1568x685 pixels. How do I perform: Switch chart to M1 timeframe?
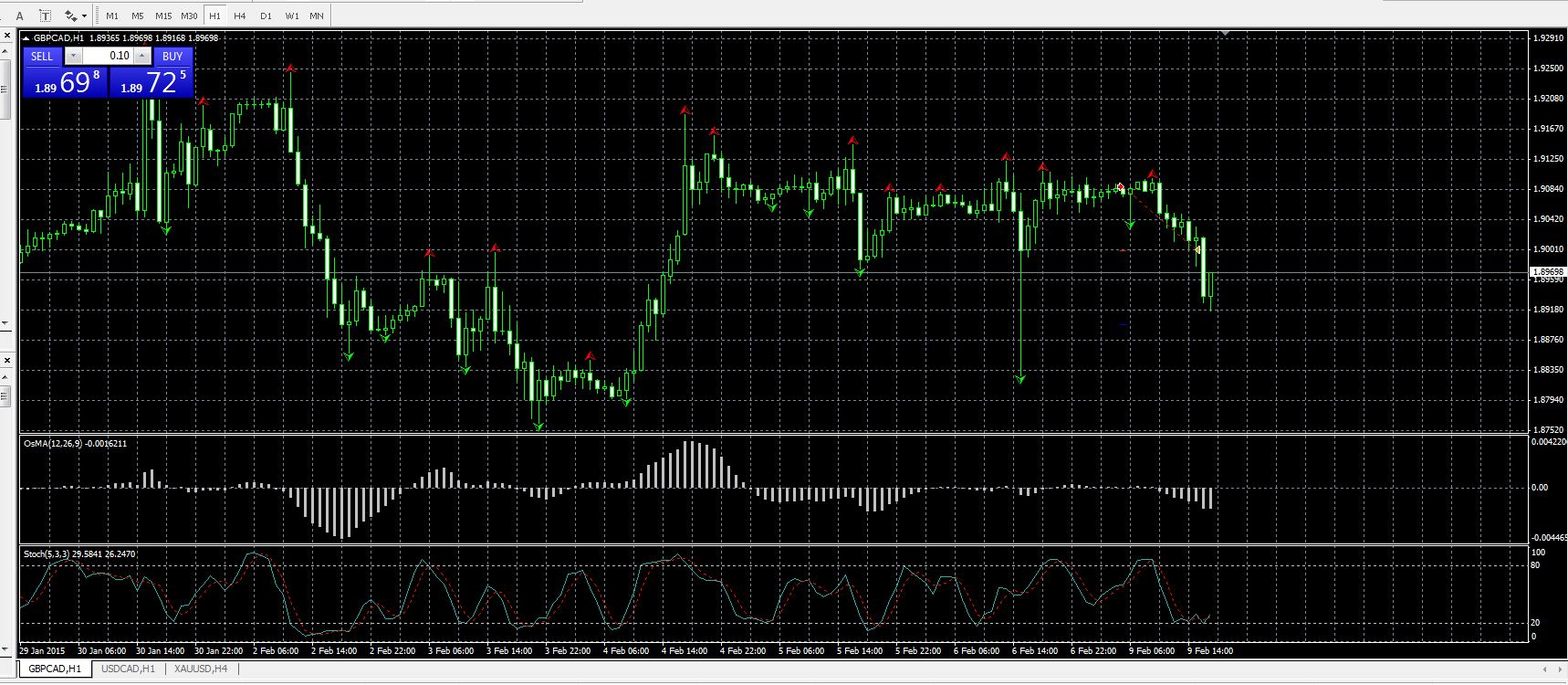click(x=112, y=16)
